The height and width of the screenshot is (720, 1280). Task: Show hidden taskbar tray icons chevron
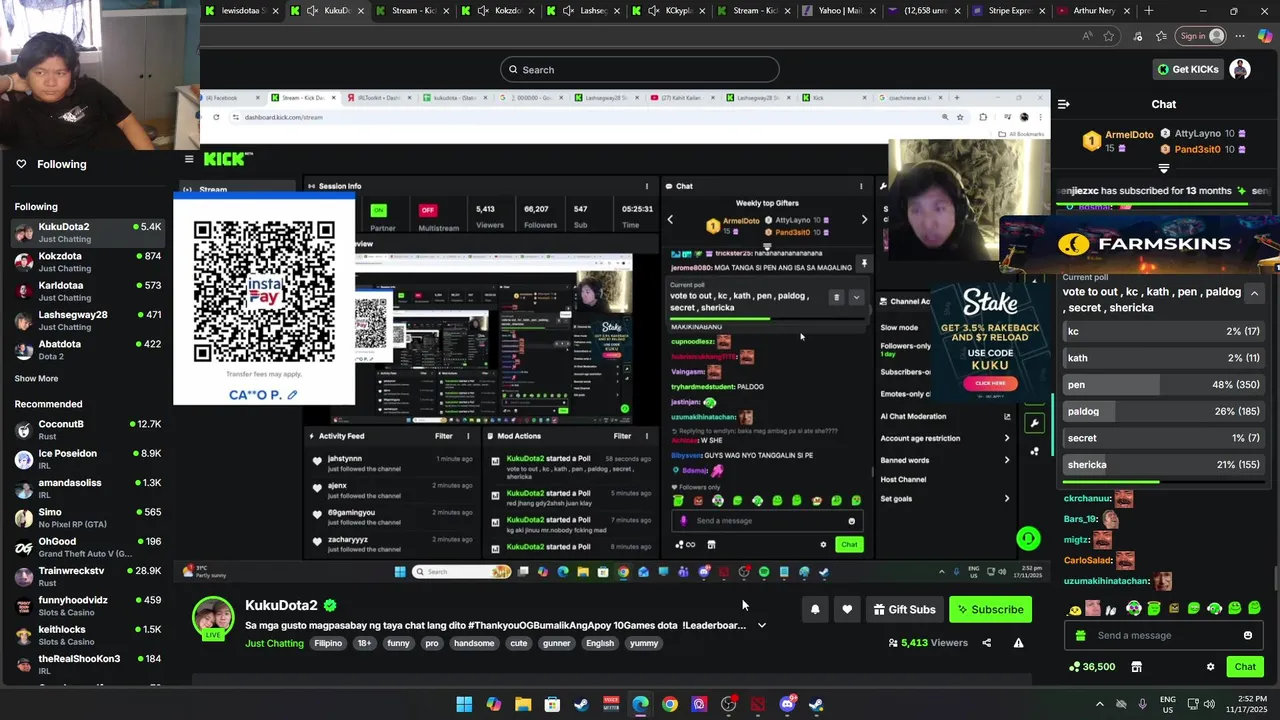[1099, 704]
